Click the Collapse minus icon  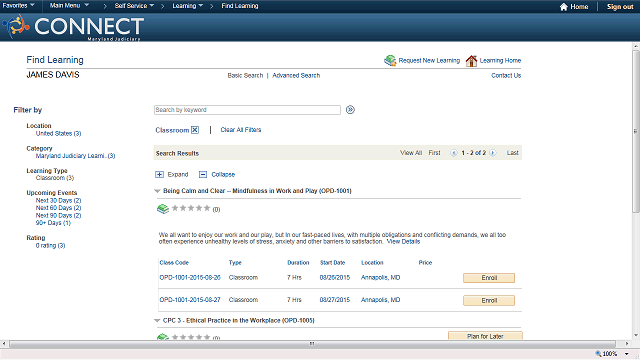203,175
